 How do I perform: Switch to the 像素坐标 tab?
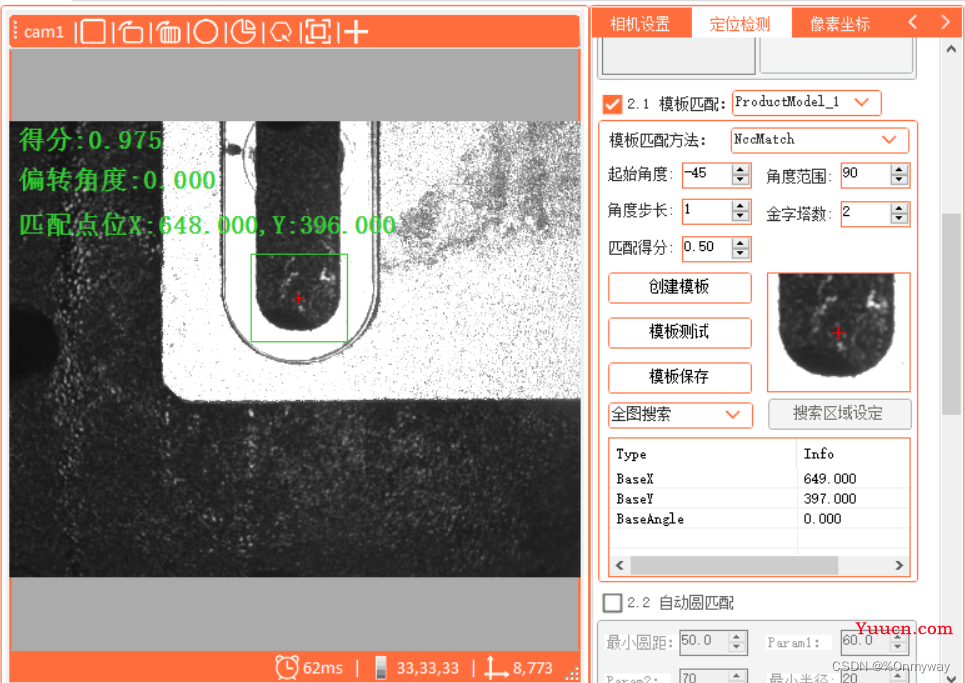[840, 23]
